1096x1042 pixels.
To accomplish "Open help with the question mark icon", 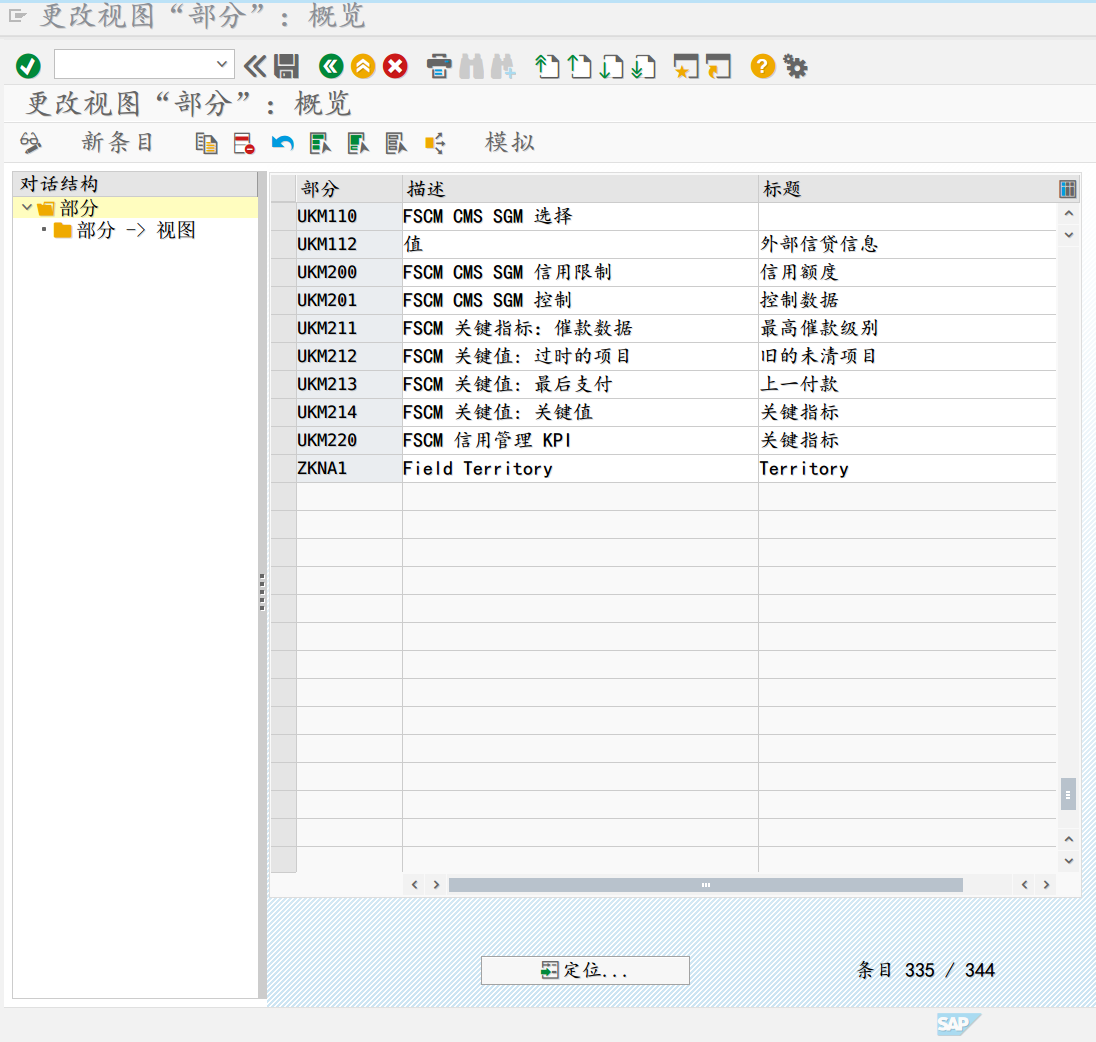I will [x=763, y=66].
